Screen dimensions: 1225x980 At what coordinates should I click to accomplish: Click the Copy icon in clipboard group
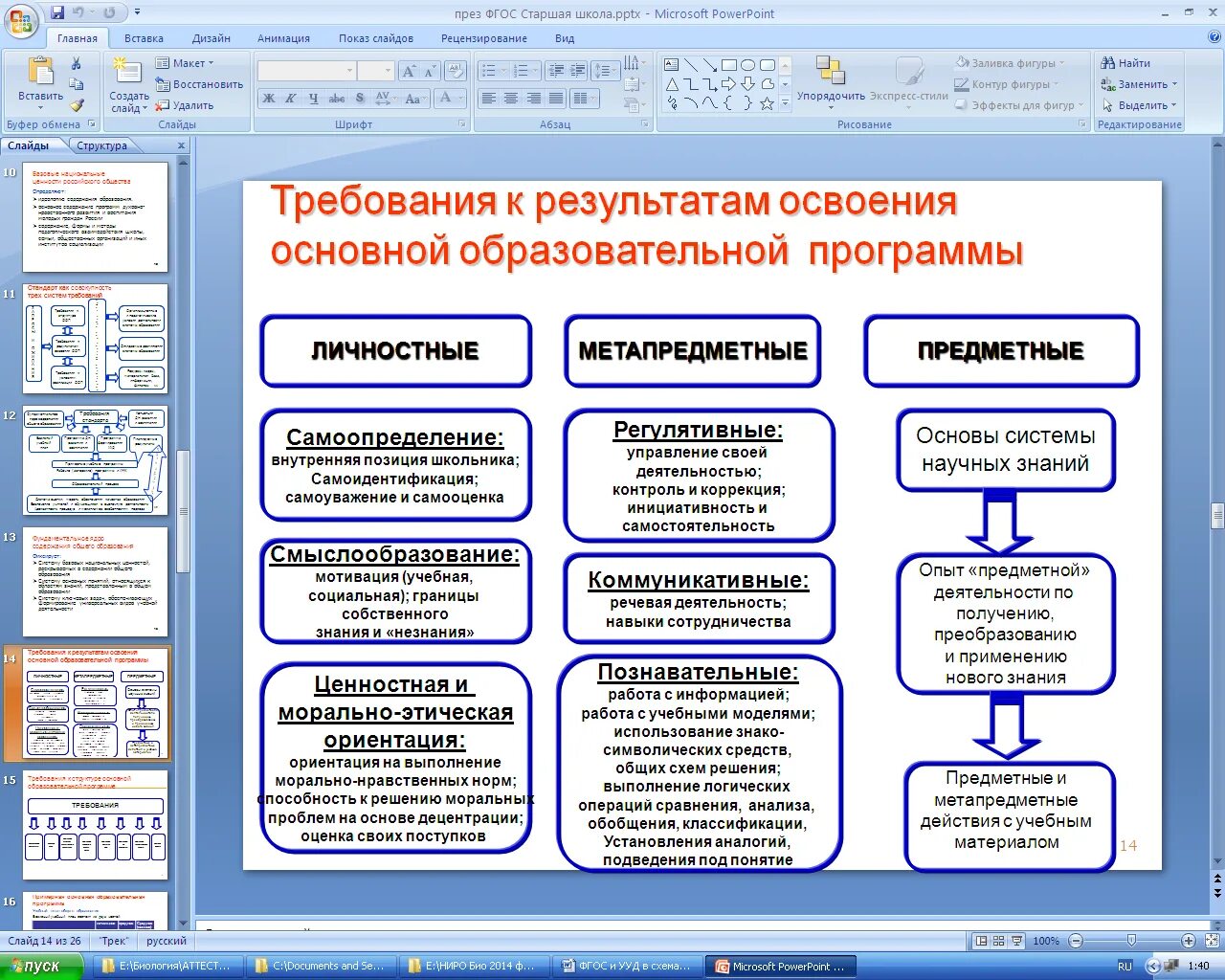[77, 84]
